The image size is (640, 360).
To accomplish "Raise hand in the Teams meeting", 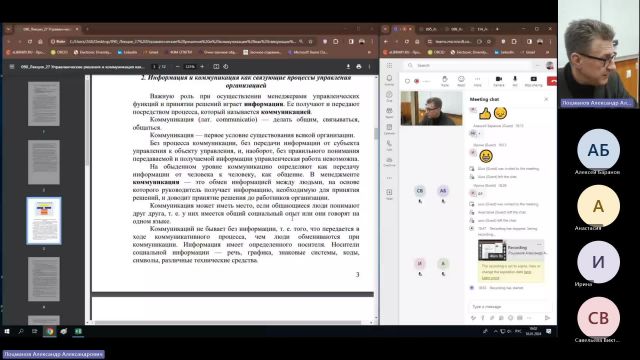I will point(445,80).
